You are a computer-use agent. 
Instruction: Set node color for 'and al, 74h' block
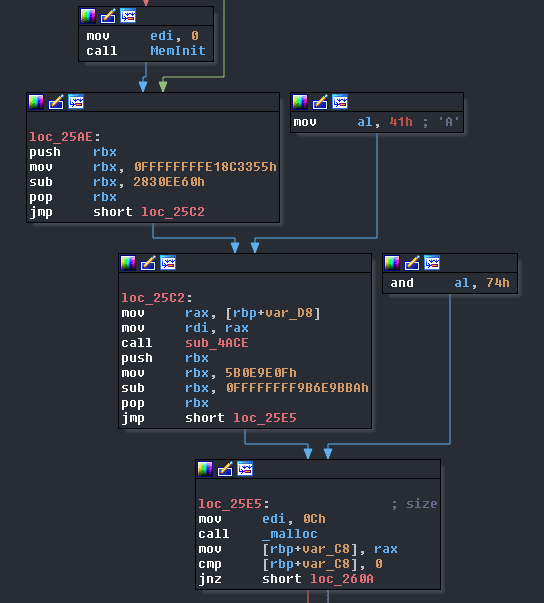[x=392, y=263]
